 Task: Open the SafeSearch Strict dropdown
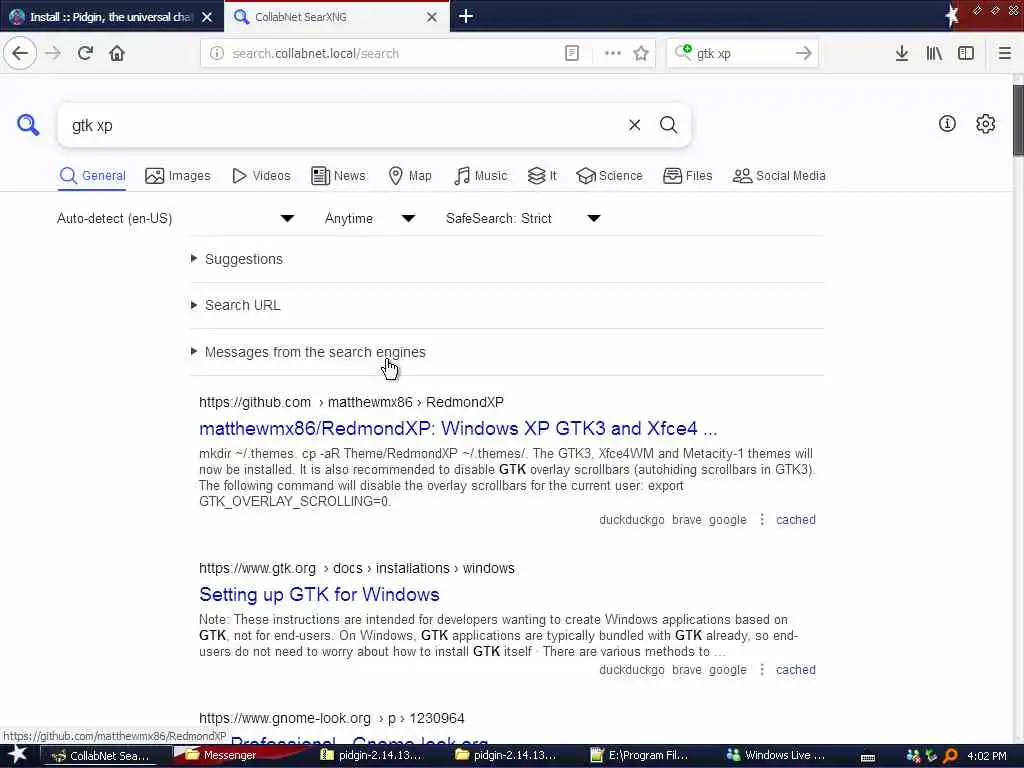click(523, 218)
